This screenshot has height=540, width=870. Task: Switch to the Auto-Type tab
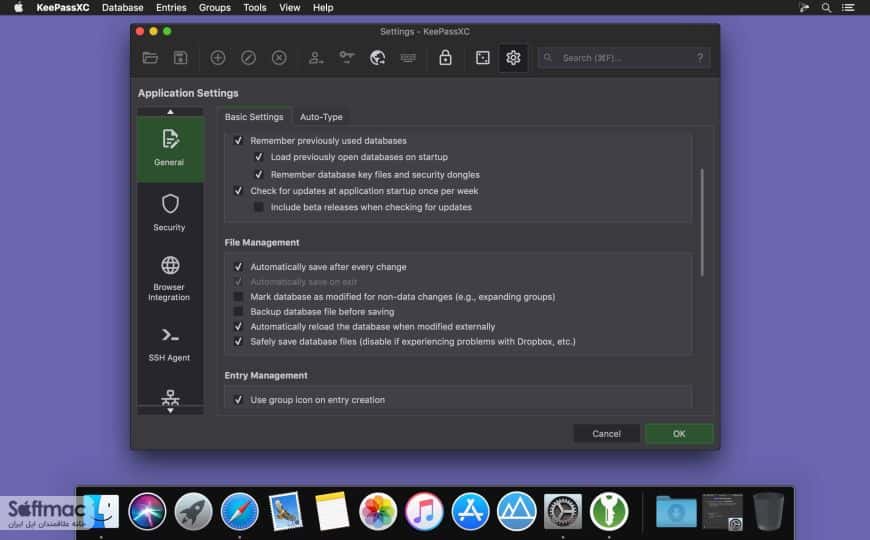(321, 117)
